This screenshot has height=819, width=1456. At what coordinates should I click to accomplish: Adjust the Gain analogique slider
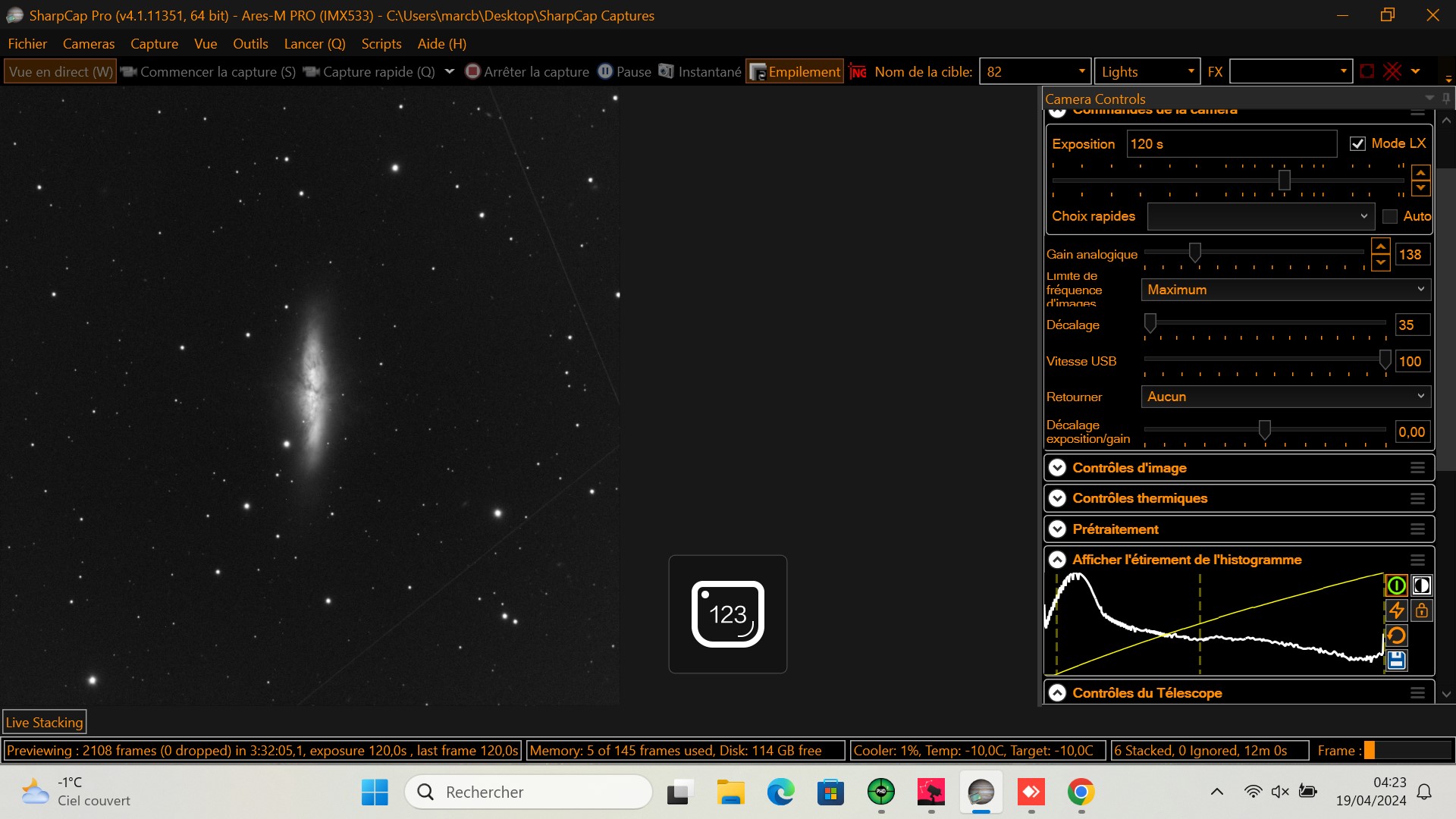point(1196,252)
